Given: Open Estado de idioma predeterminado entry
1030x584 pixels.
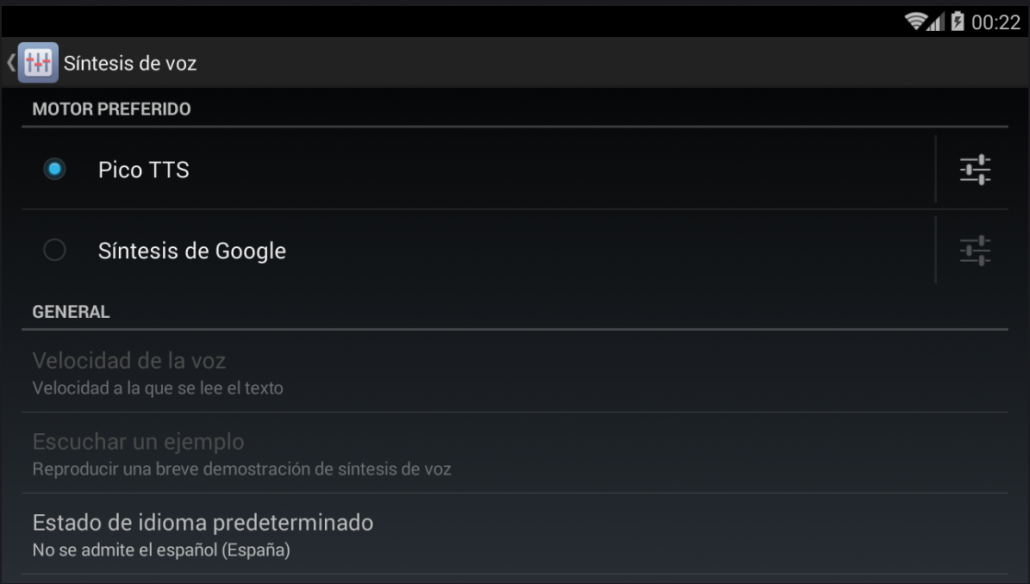Looking at the screenshot, I should tap(515, 534).
